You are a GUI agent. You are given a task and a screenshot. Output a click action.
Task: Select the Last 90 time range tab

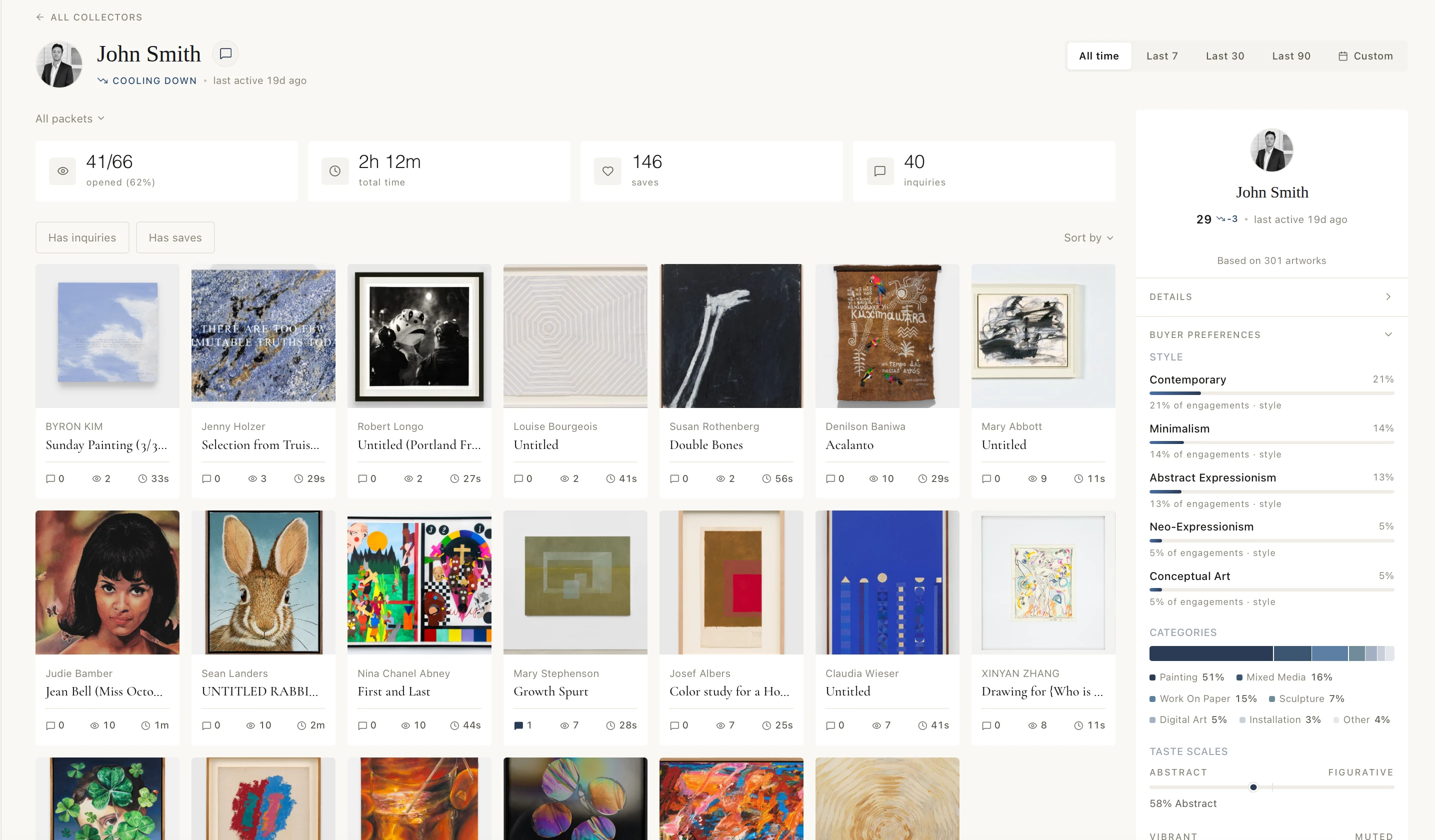1291,56
